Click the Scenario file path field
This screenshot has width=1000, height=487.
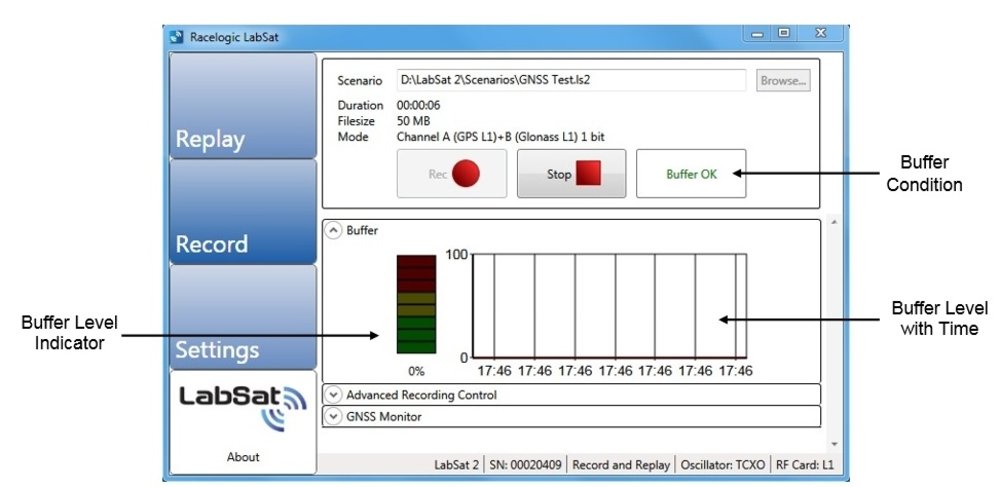[570, 81]
